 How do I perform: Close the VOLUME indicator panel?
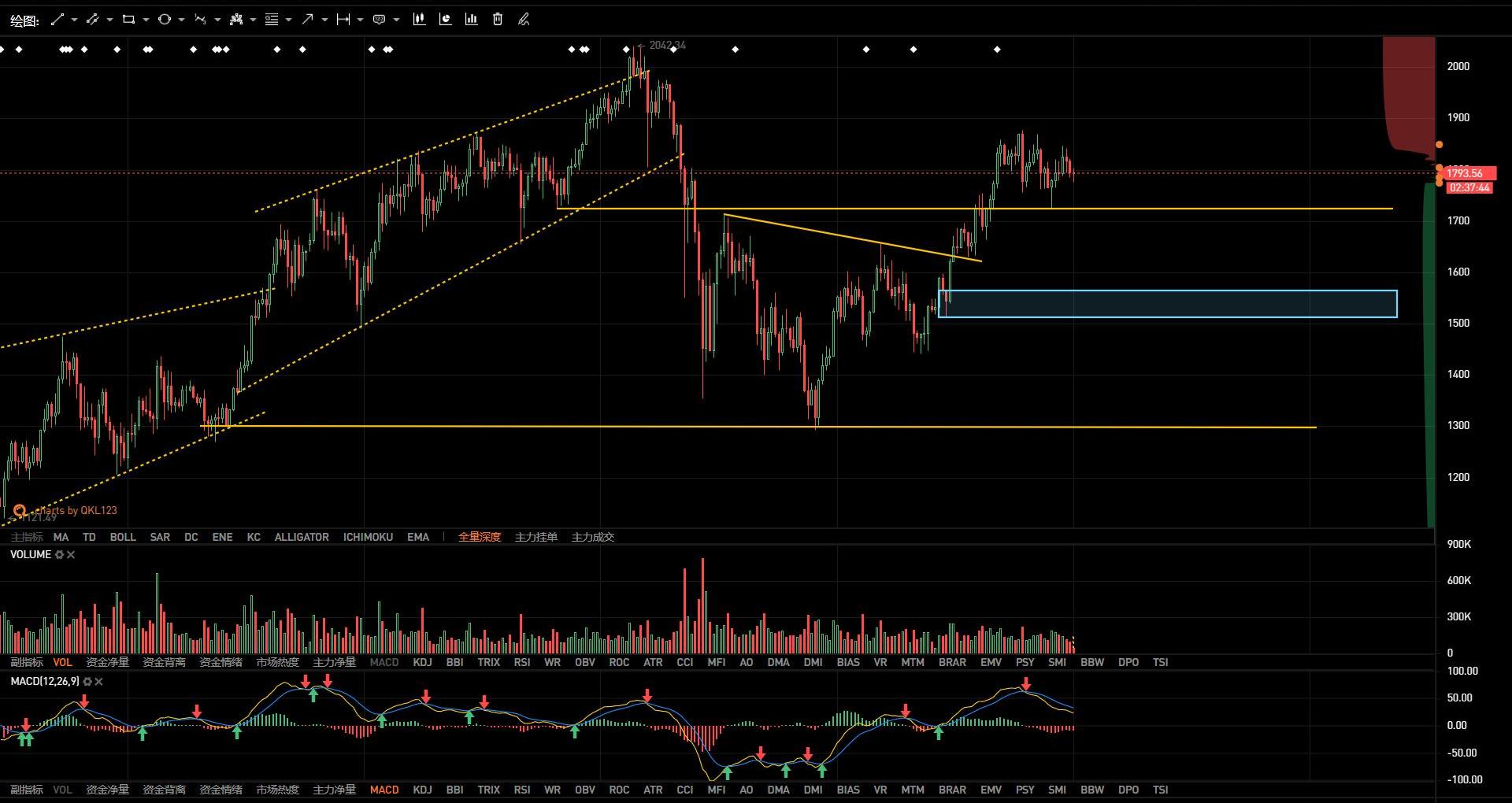coord(71,555)
